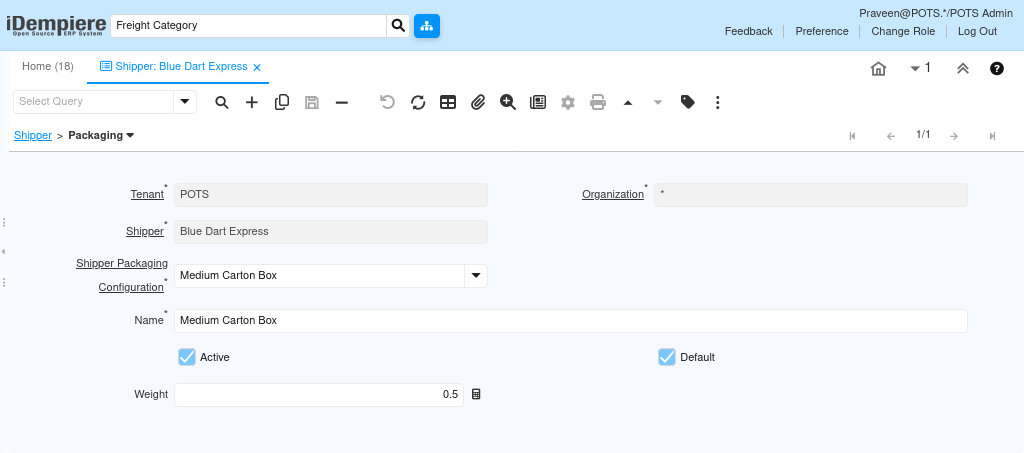This screenshot has width=1024, height=453.
Task: Create a new record with plus icon
Action: tap(252, 102)
